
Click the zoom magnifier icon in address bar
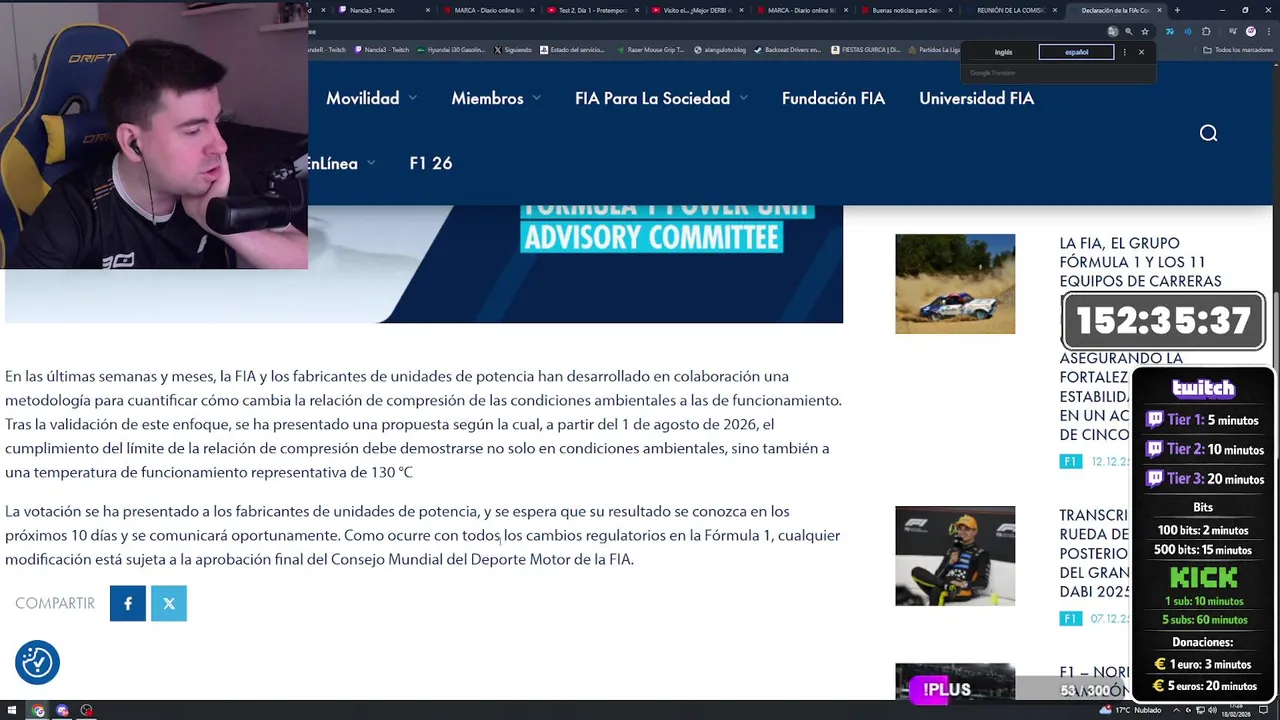click(x=1129, y=31)
